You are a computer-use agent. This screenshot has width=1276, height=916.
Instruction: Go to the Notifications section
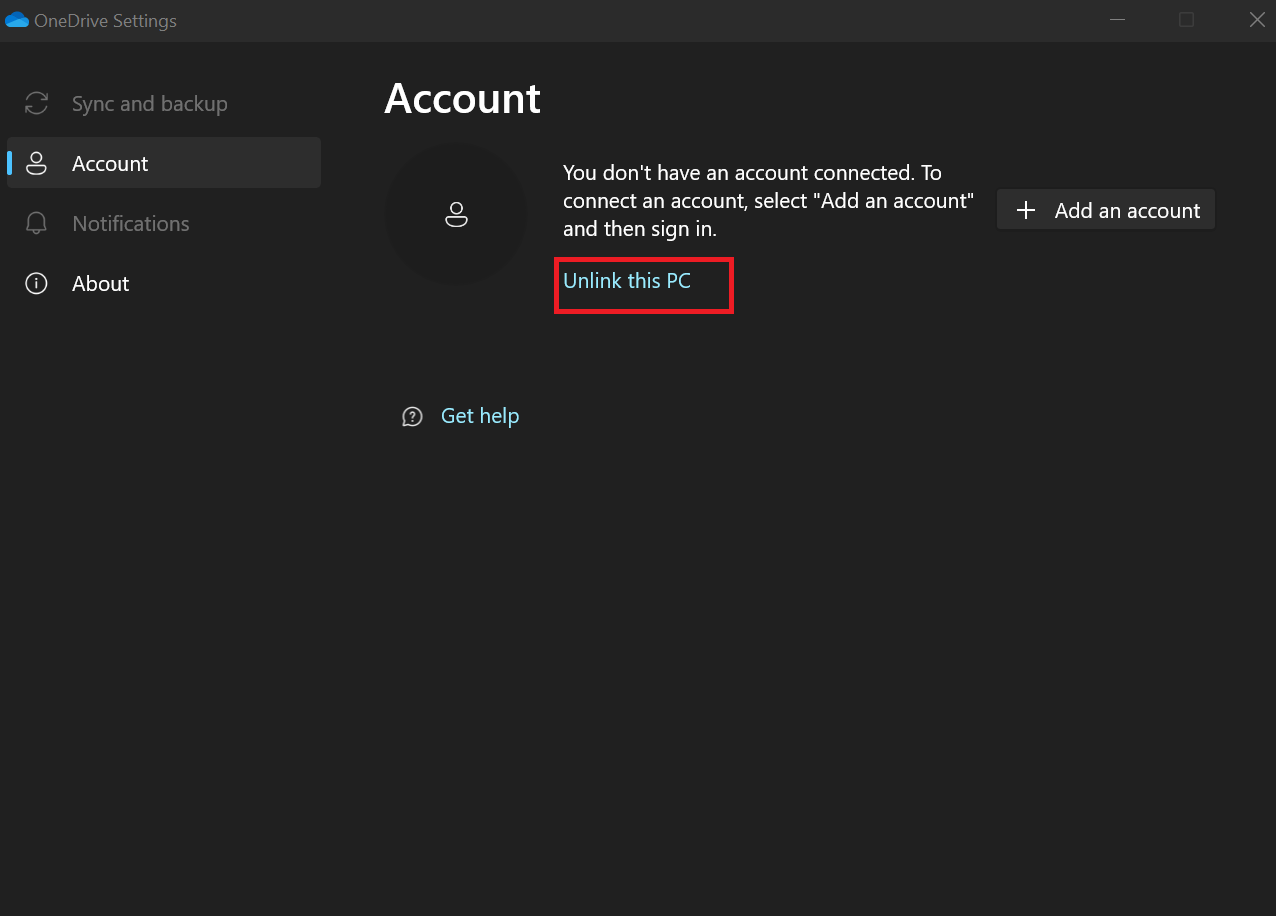pos(164,223)
